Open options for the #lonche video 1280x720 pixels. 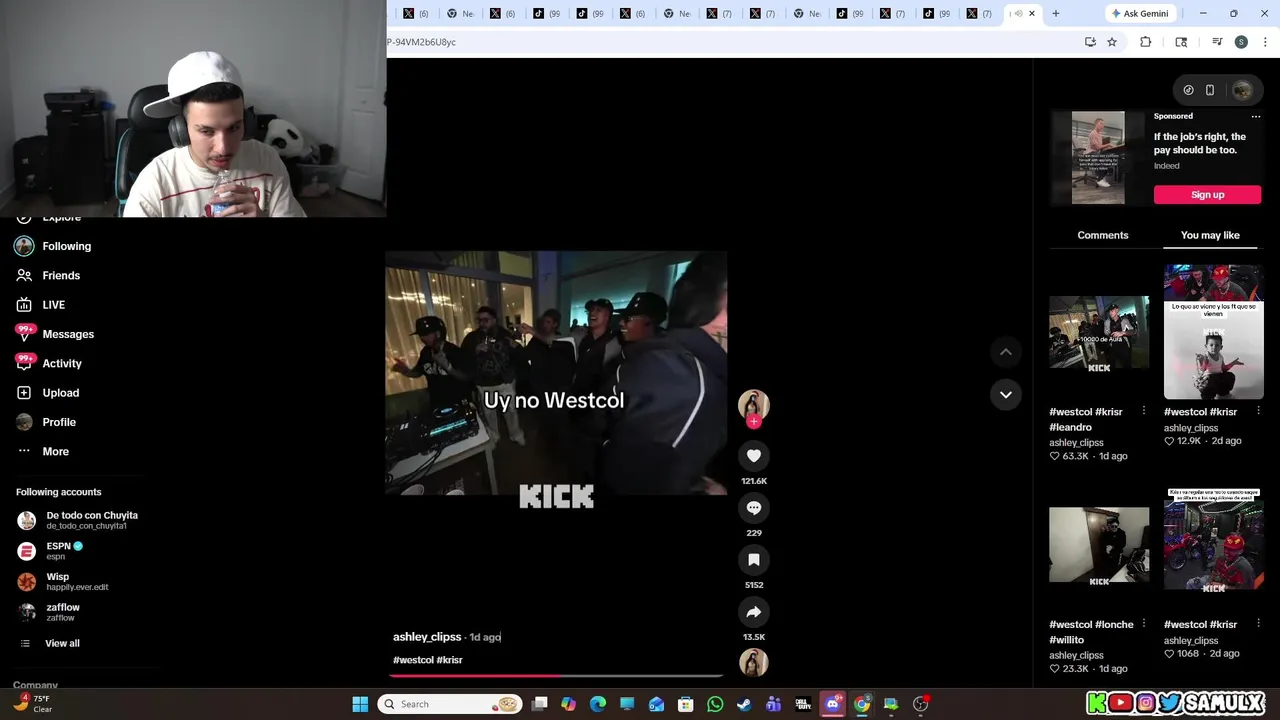1143,624
